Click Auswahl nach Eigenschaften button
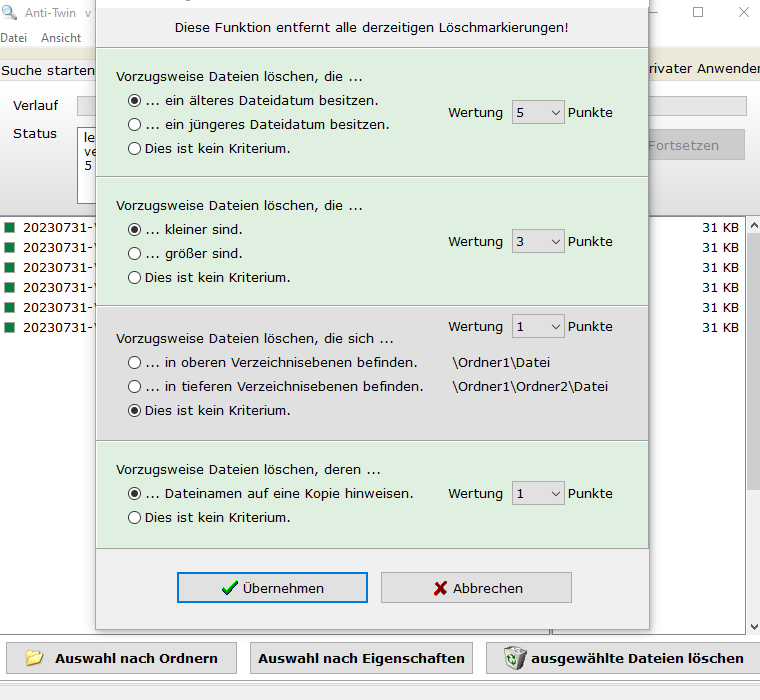The image size is (760, 700). click(361, 658)
